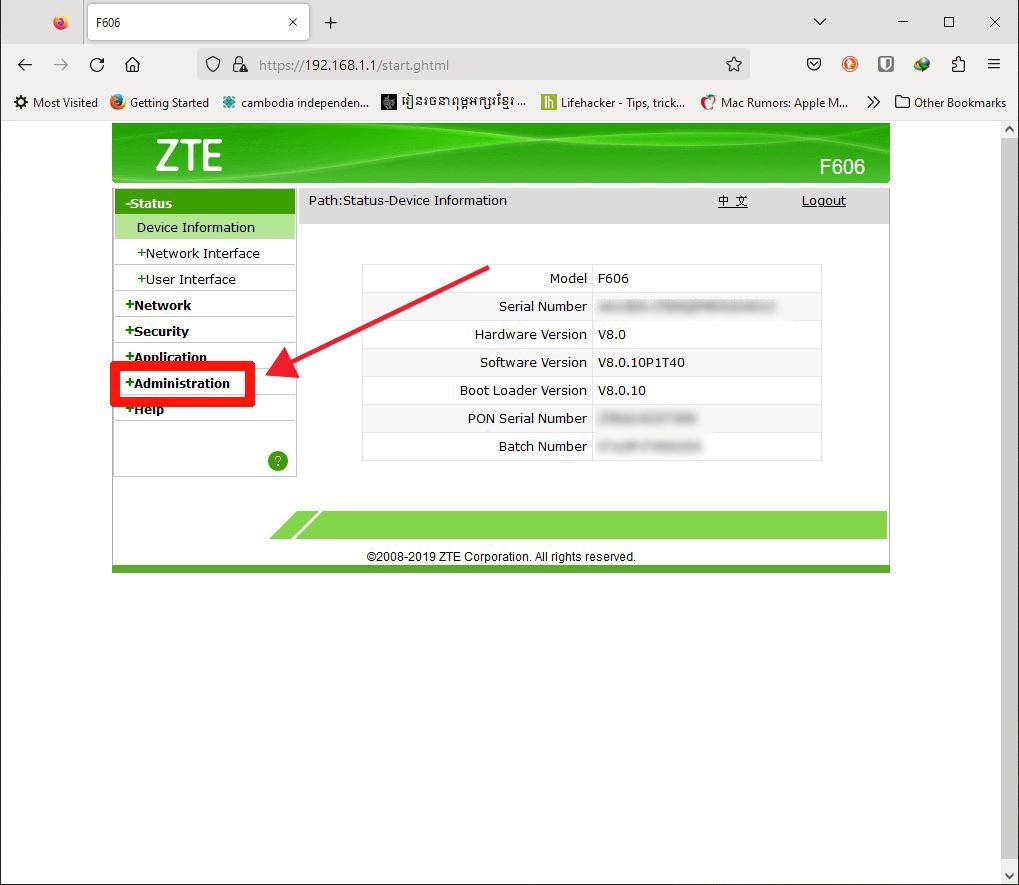Open the tracking protection shield icon
The height and width of the screenshot is (885, 1019).
coord(213,64)
